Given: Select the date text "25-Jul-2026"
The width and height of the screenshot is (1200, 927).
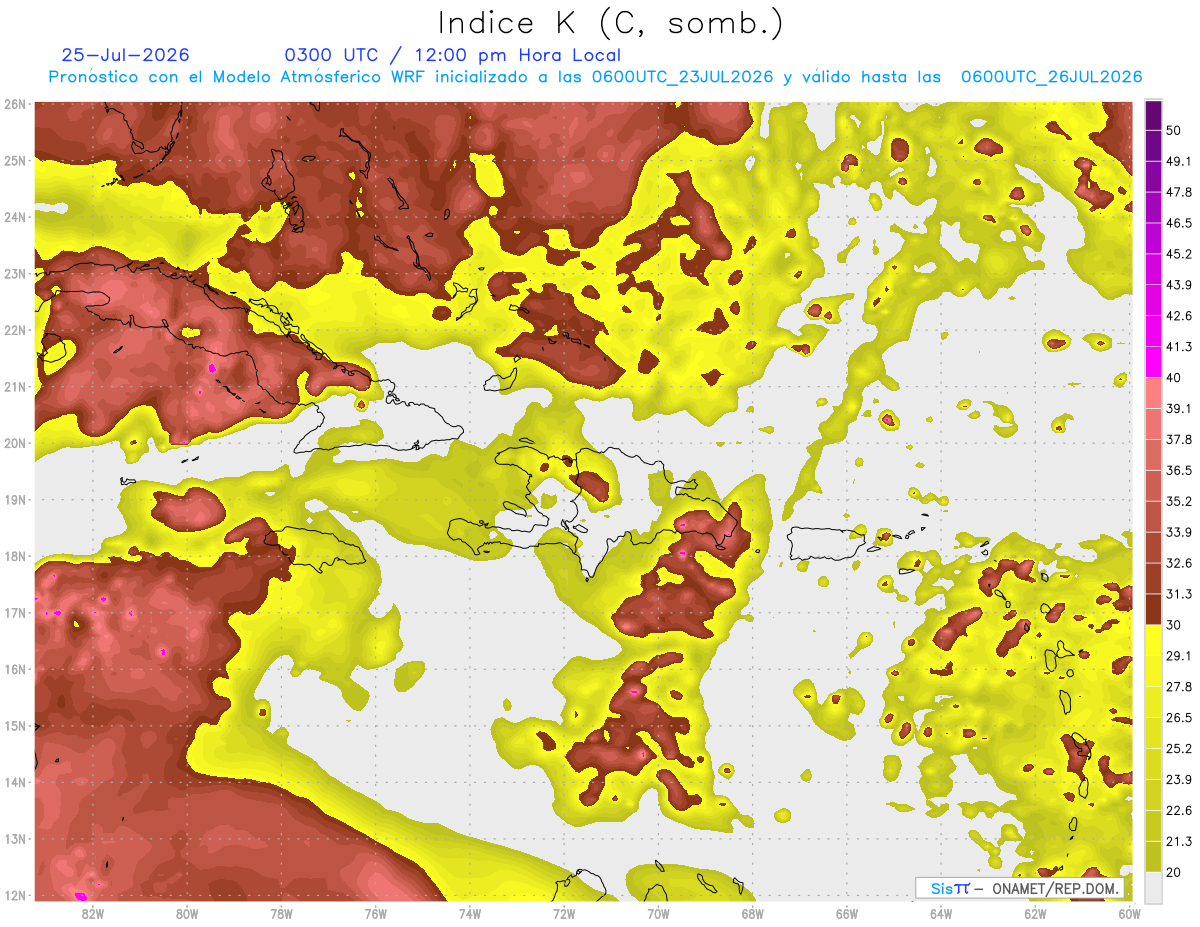Looking at the screenshot, I should tap(126, 55).
